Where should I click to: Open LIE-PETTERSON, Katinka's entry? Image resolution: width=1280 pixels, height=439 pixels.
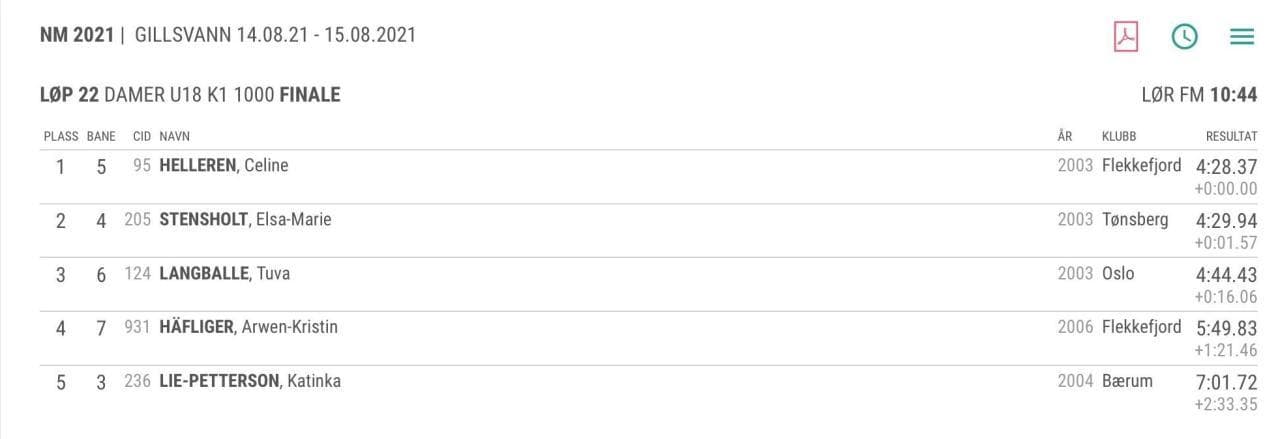pyautogui.click(x=249, y=381)
